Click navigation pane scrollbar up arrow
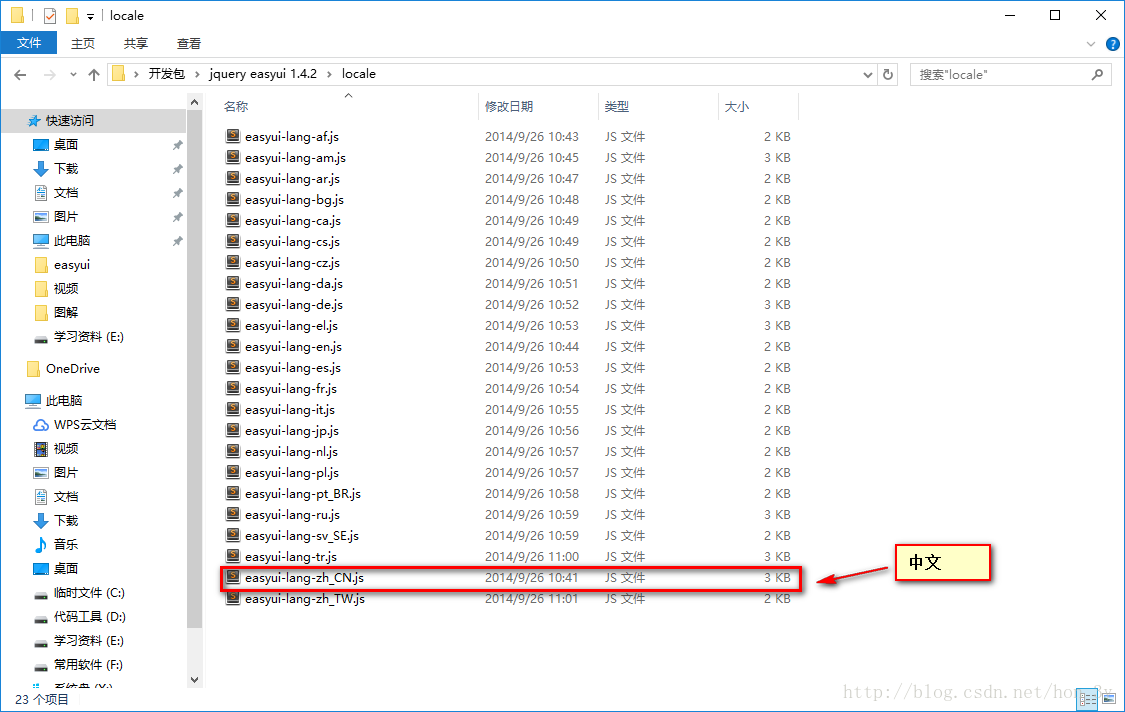The image size is (1125, 712). pos(194,103)
